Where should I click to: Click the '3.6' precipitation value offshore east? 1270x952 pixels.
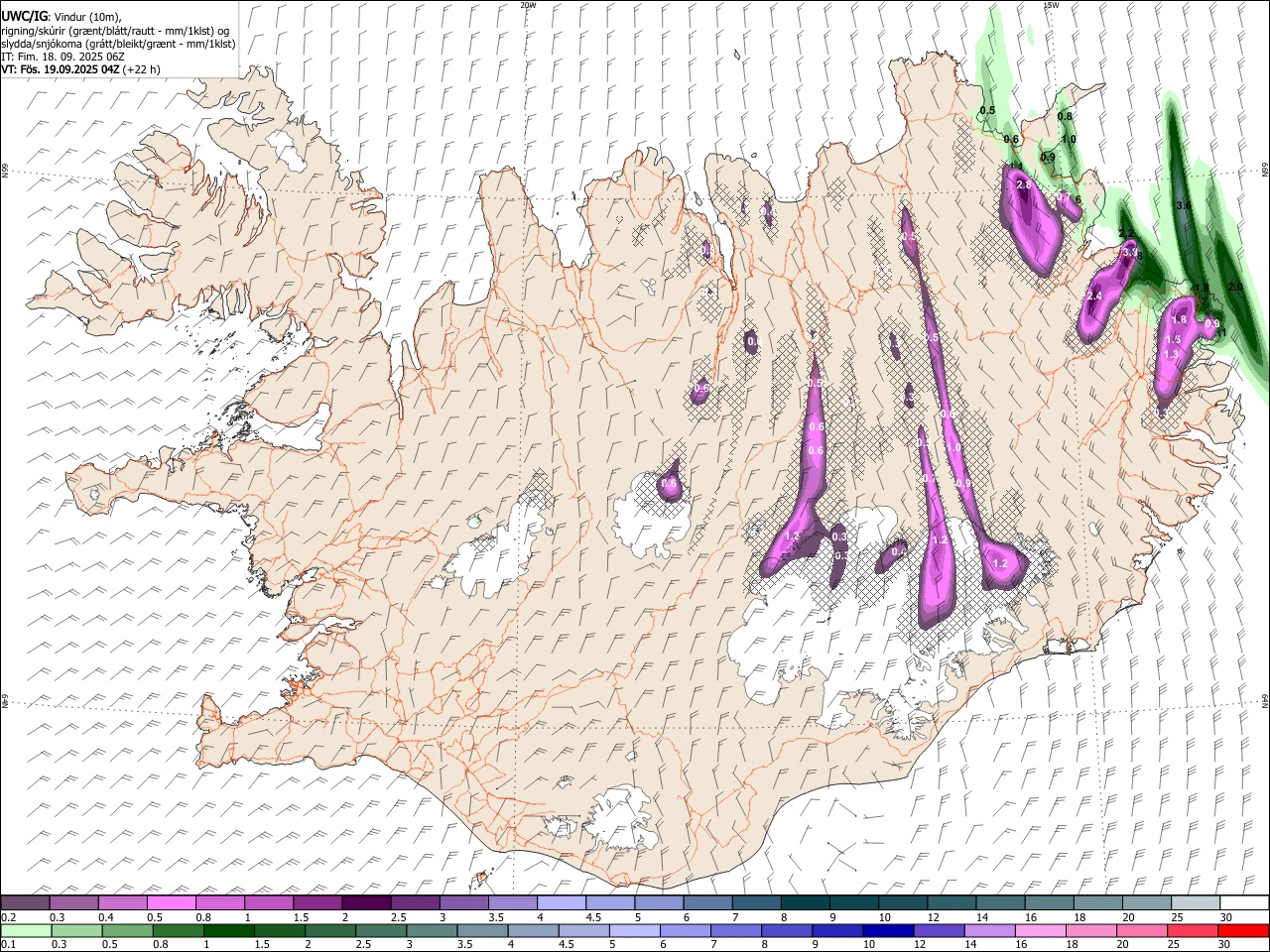click(1183, 205)
